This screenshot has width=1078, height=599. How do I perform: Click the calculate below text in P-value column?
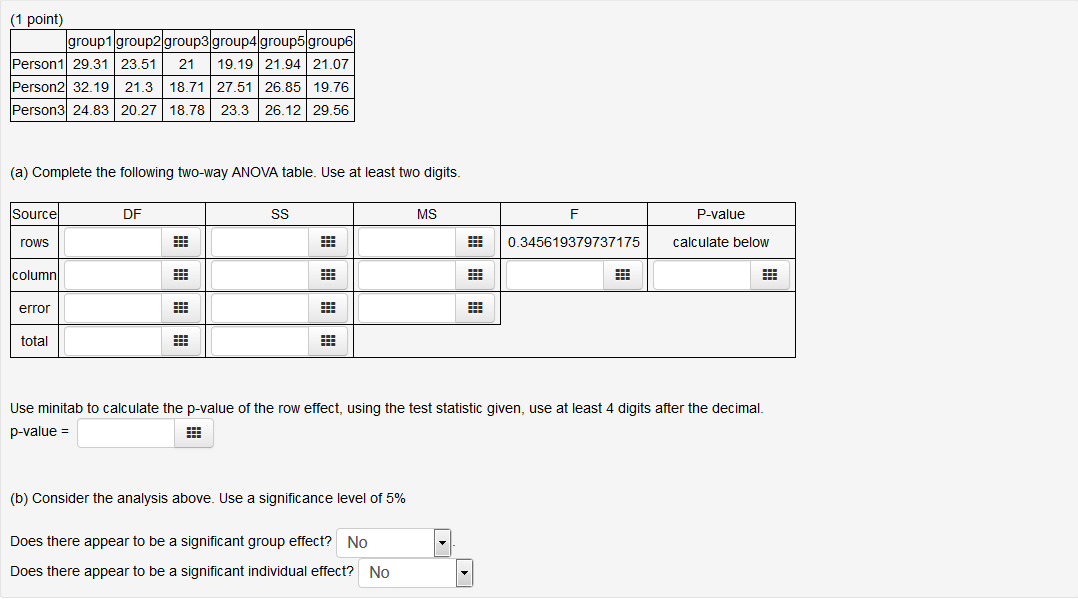721,241
